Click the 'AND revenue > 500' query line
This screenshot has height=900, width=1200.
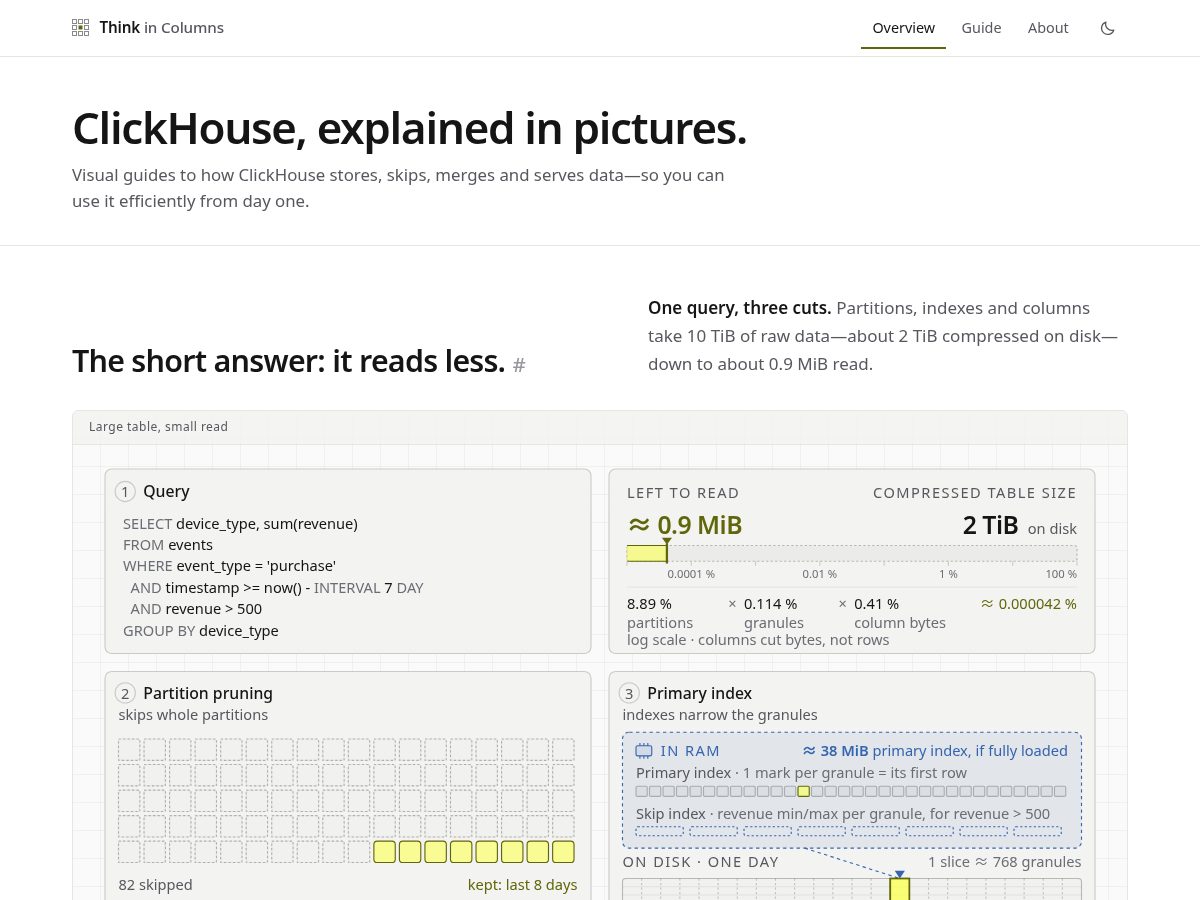[x=196, y=609]
